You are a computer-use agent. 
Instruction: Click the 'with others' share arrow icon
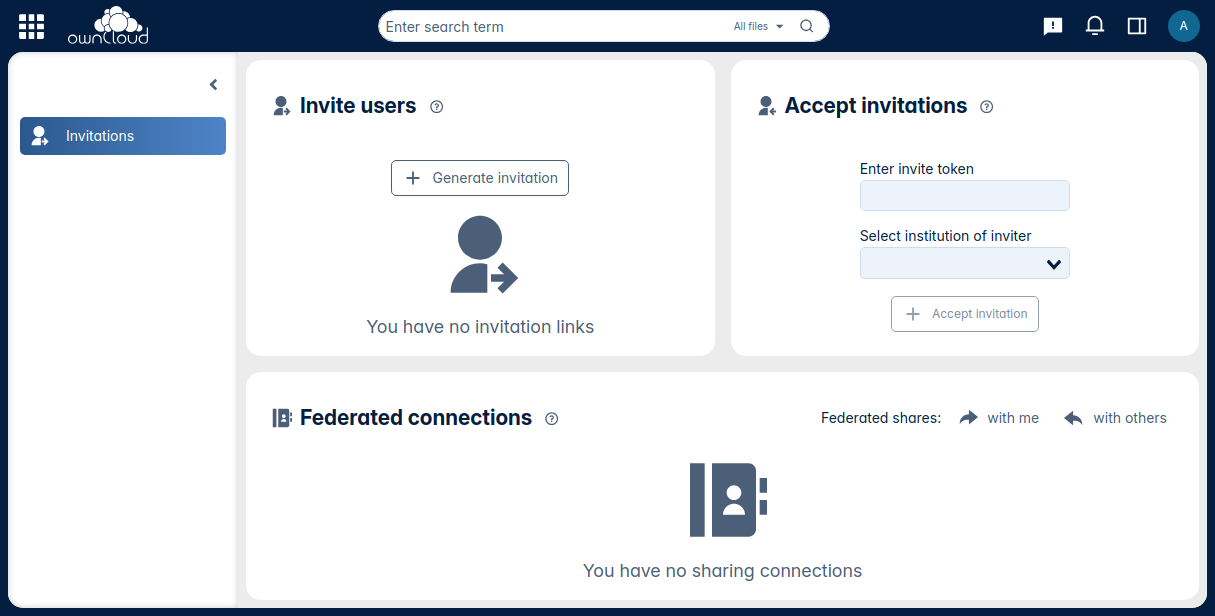(1074, 417)
